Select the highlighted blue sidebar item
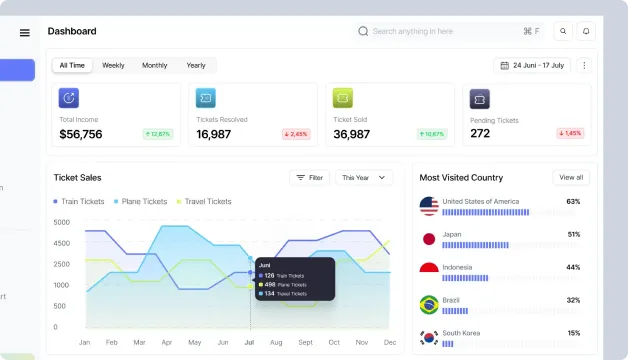Image resolution: width=628 pixels, height=360 pixels. coord(17,70)
